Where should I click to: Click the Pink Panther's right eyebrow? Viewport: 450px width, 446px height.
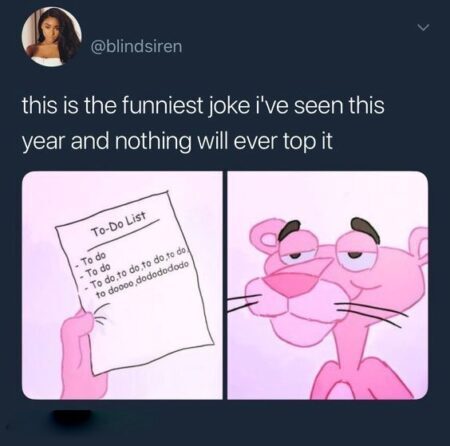(x=366, y=228)
